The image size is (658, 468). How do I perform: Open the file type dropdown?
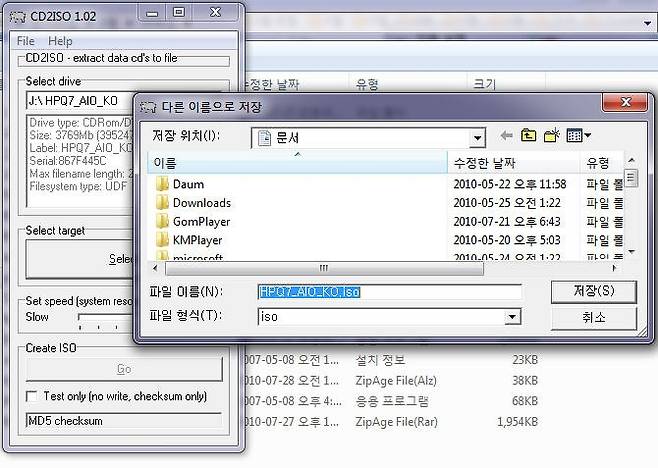point(512,317)
